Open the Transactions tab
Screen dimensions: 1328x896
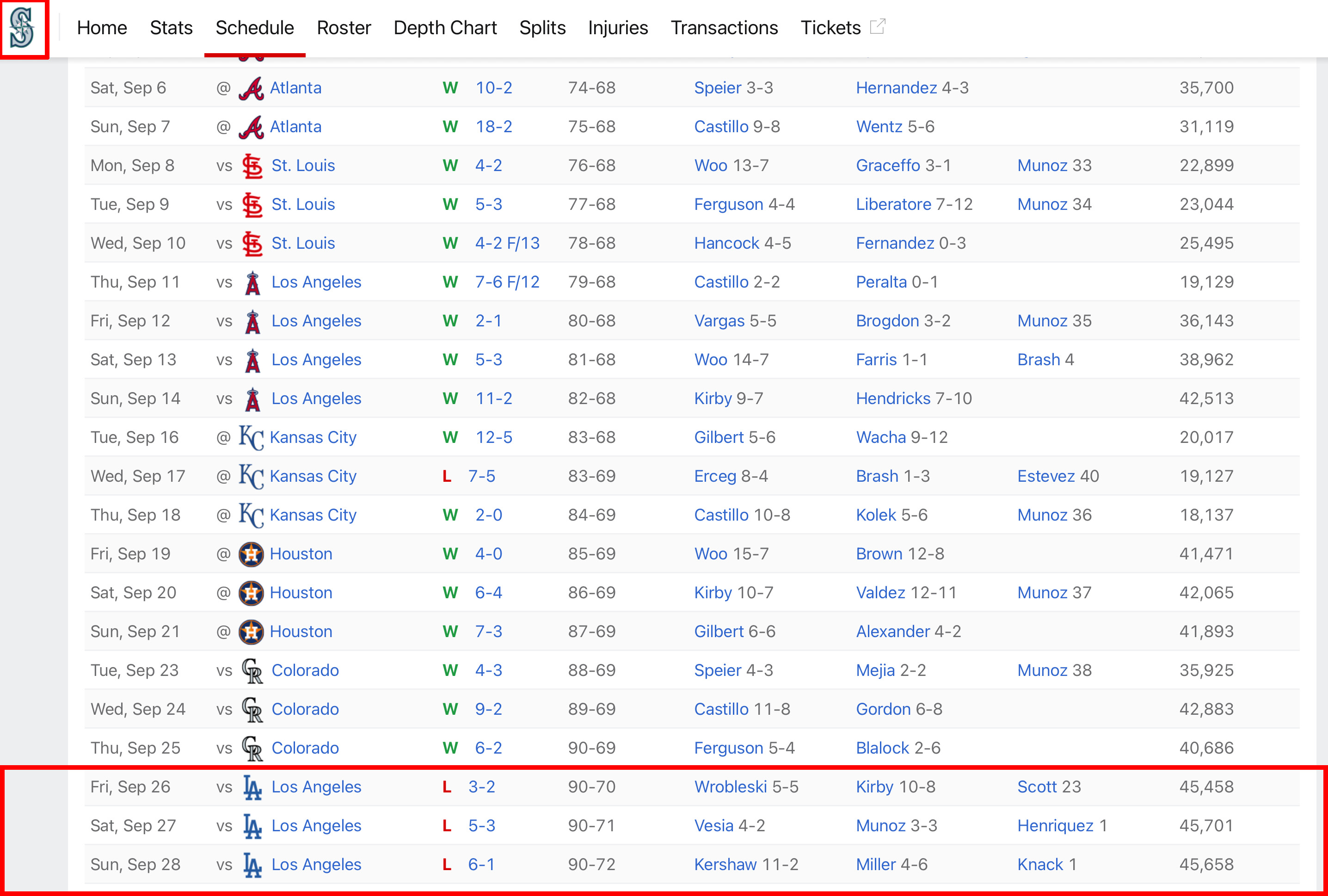coord(724,27)
